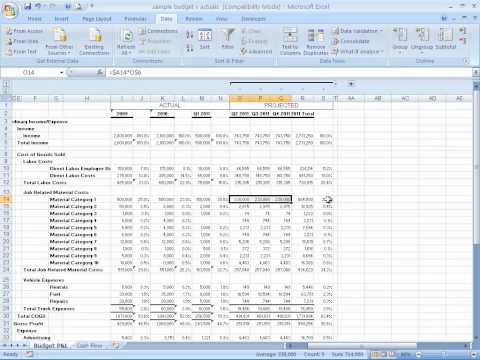Import data From Text
Screen dimensions: 480x360
click(22, 52)
